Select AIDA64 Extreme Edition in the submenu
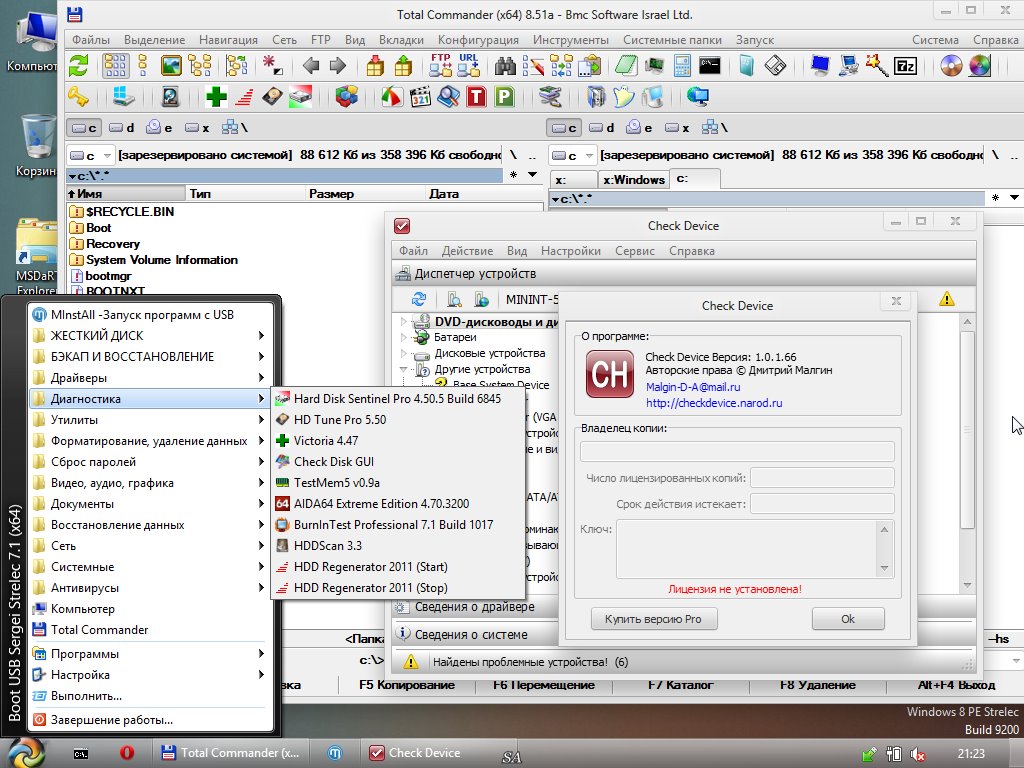 coord(398,504)
